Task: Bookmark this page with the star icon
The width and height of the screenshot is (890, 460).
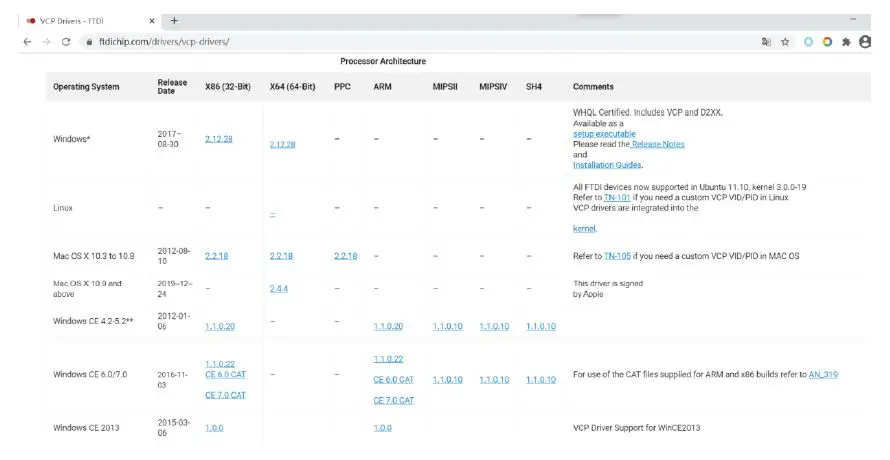Action: tap(785, 41)
